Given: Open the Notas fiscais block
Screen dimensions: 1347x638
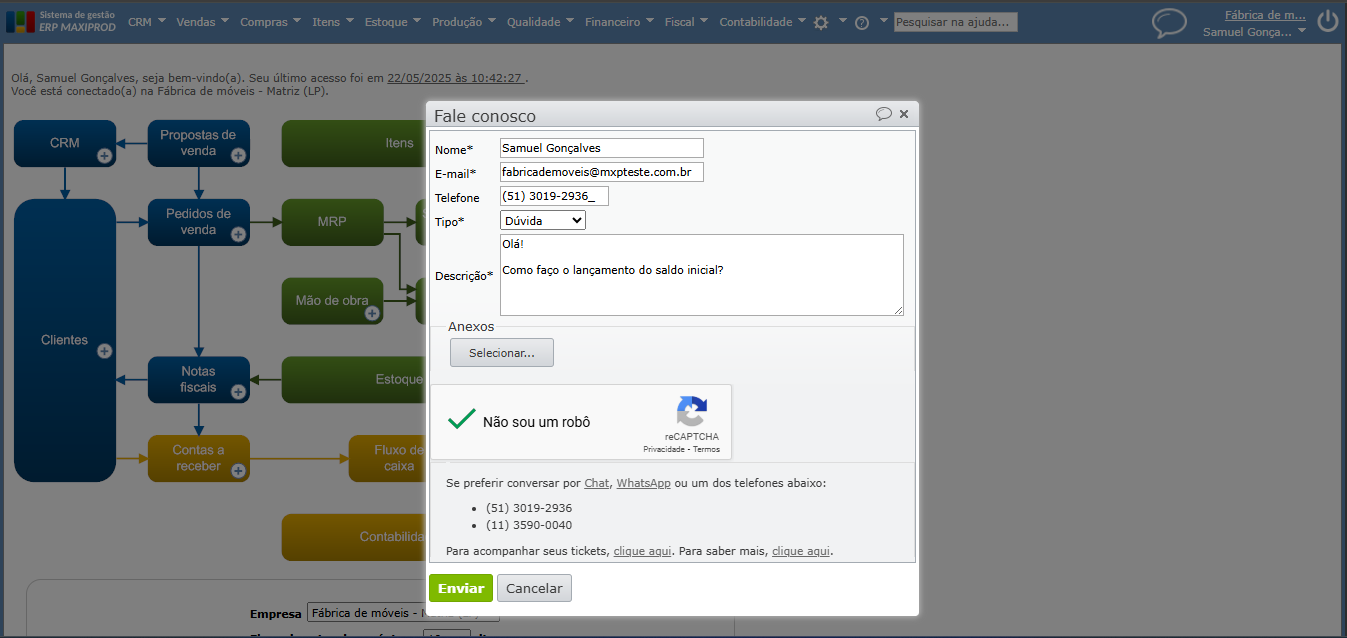Looking at the screenshot, I should [198, 379].
